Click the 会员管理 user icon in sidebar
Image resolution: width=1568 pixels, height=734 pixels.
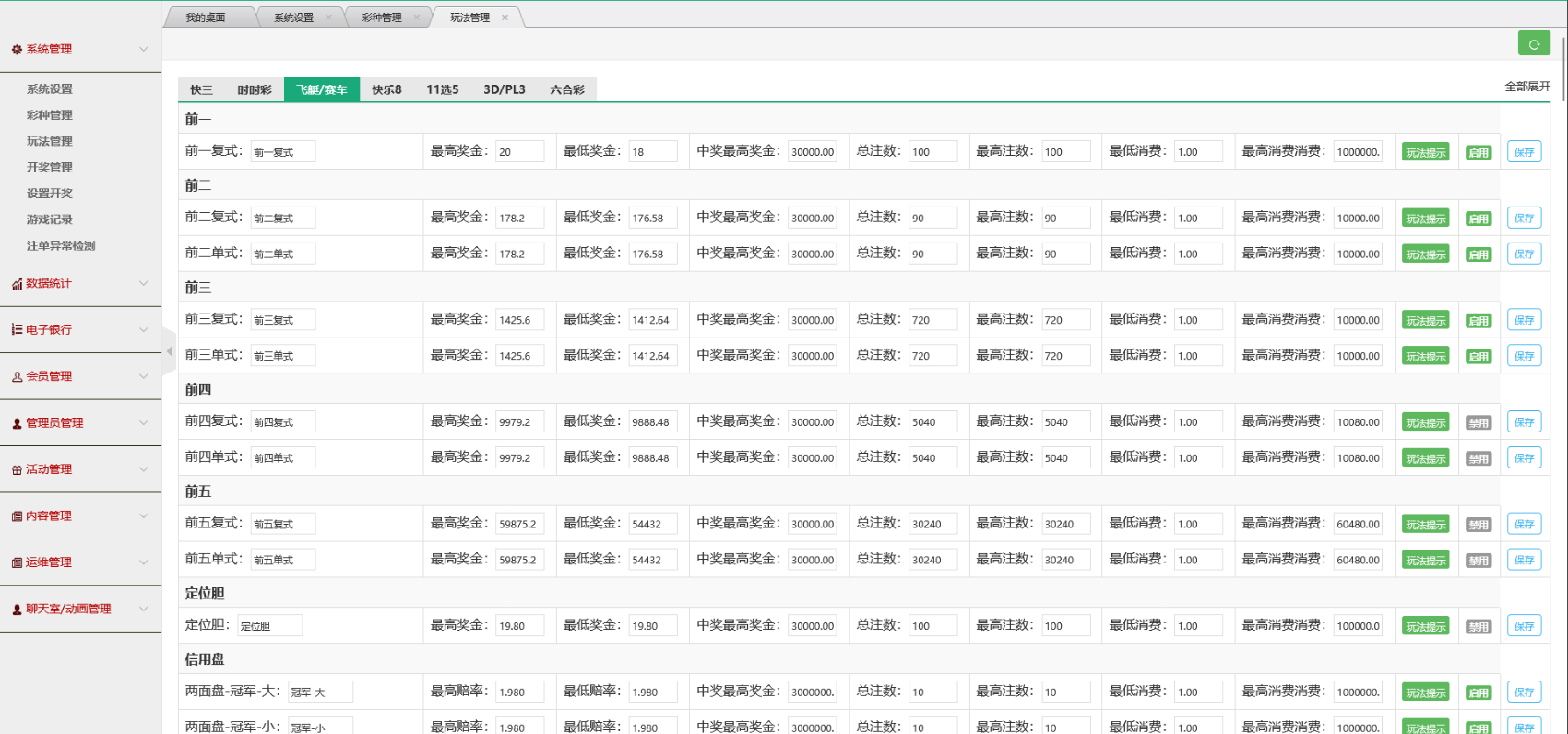click(17, 377)
